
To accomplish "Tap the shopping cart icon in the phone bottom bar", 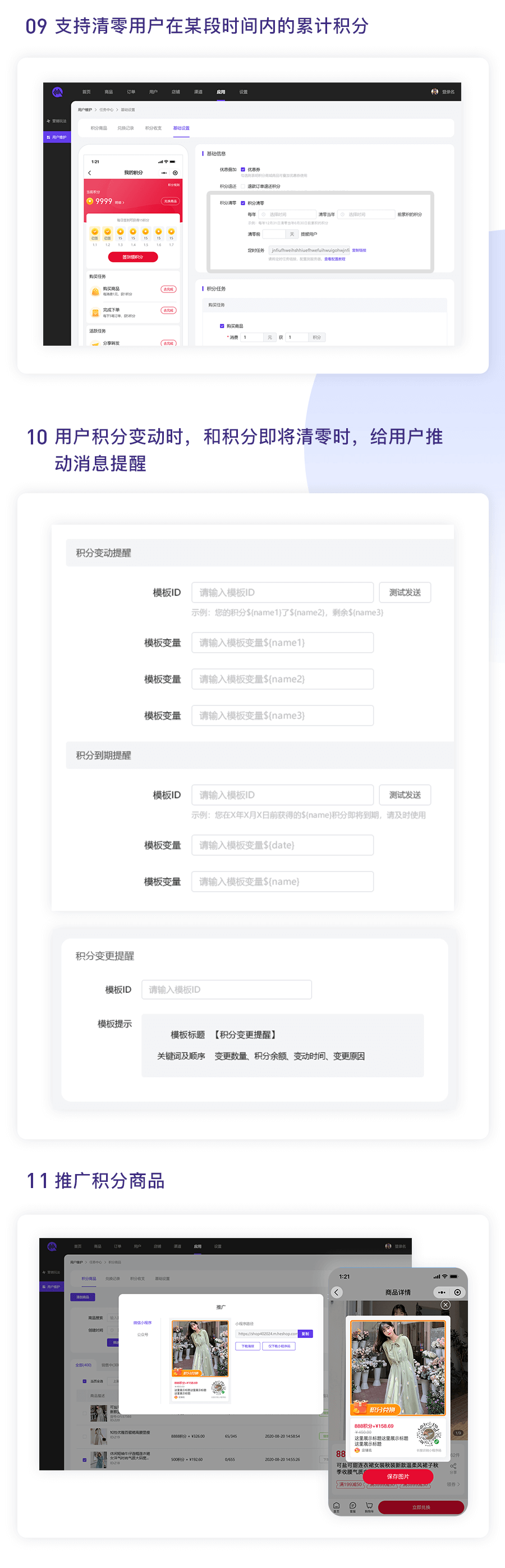I will point(369,1507).
